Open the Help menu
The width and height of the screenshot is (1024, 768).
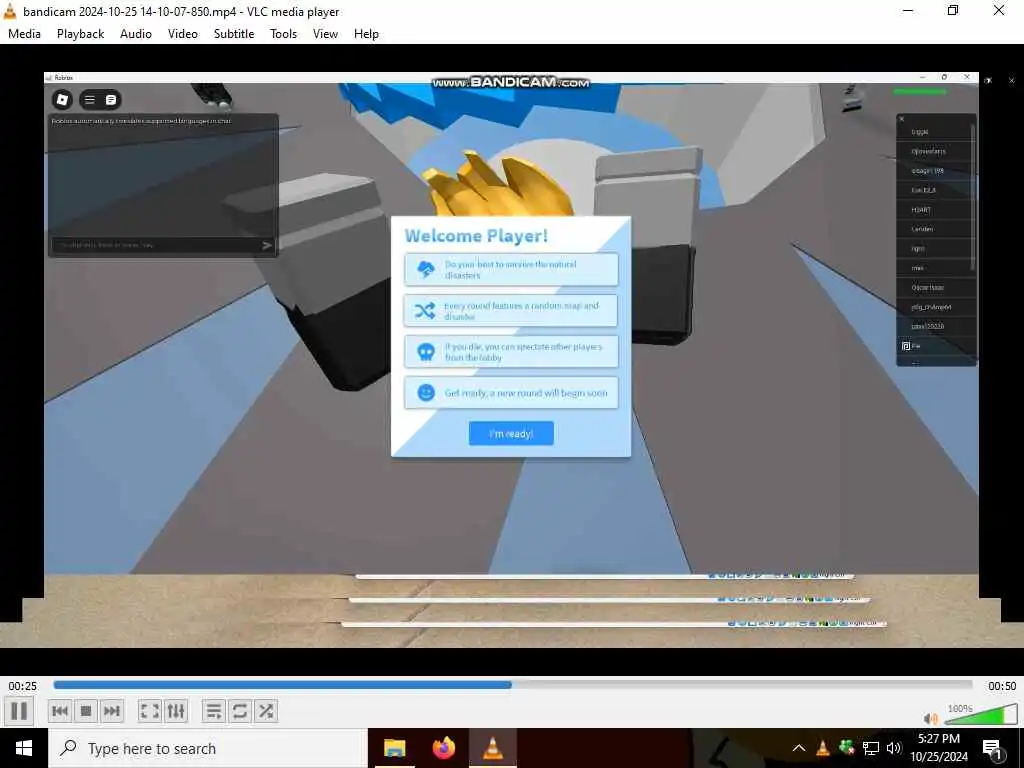(366, 34)
